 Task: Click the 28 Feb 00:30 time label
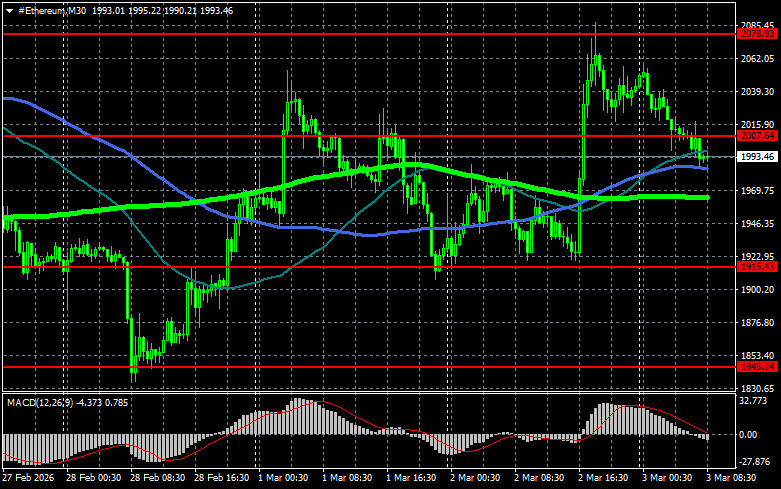tap(94, 478)
